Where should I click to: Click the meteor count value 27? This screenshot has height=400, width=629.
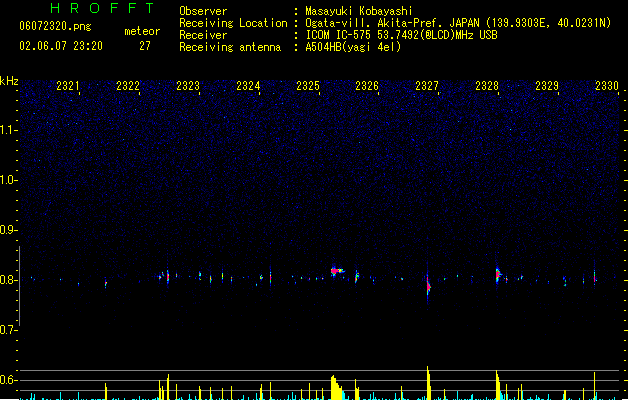pos(145,46)
